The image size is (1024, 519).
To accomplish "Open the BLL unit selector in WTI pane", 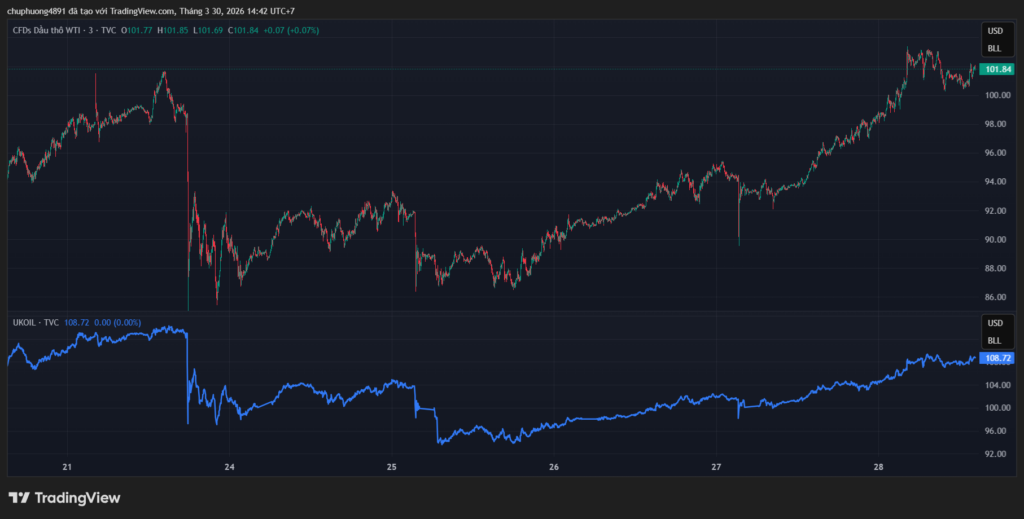I will click(994, 48).
